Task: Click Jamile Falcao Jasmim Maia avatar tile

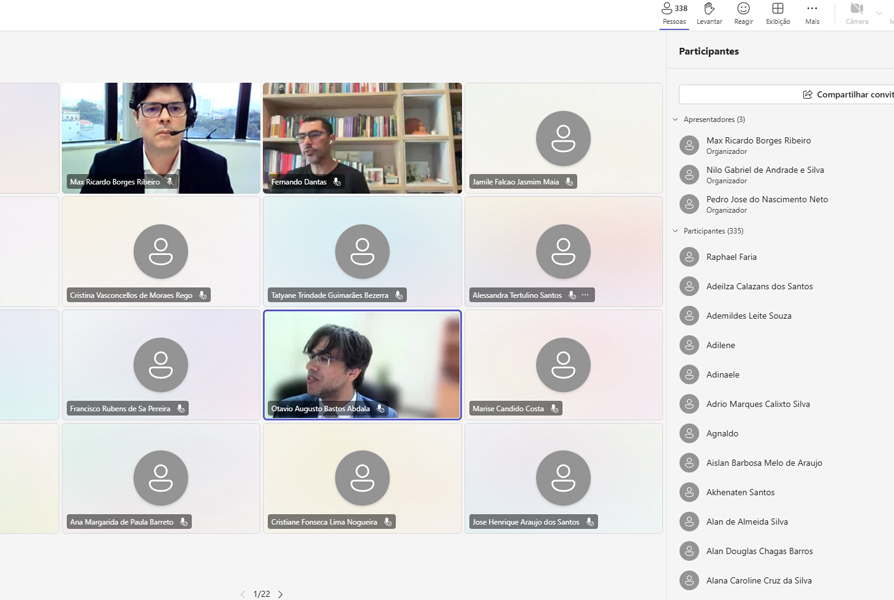Action: coord(563,138)
